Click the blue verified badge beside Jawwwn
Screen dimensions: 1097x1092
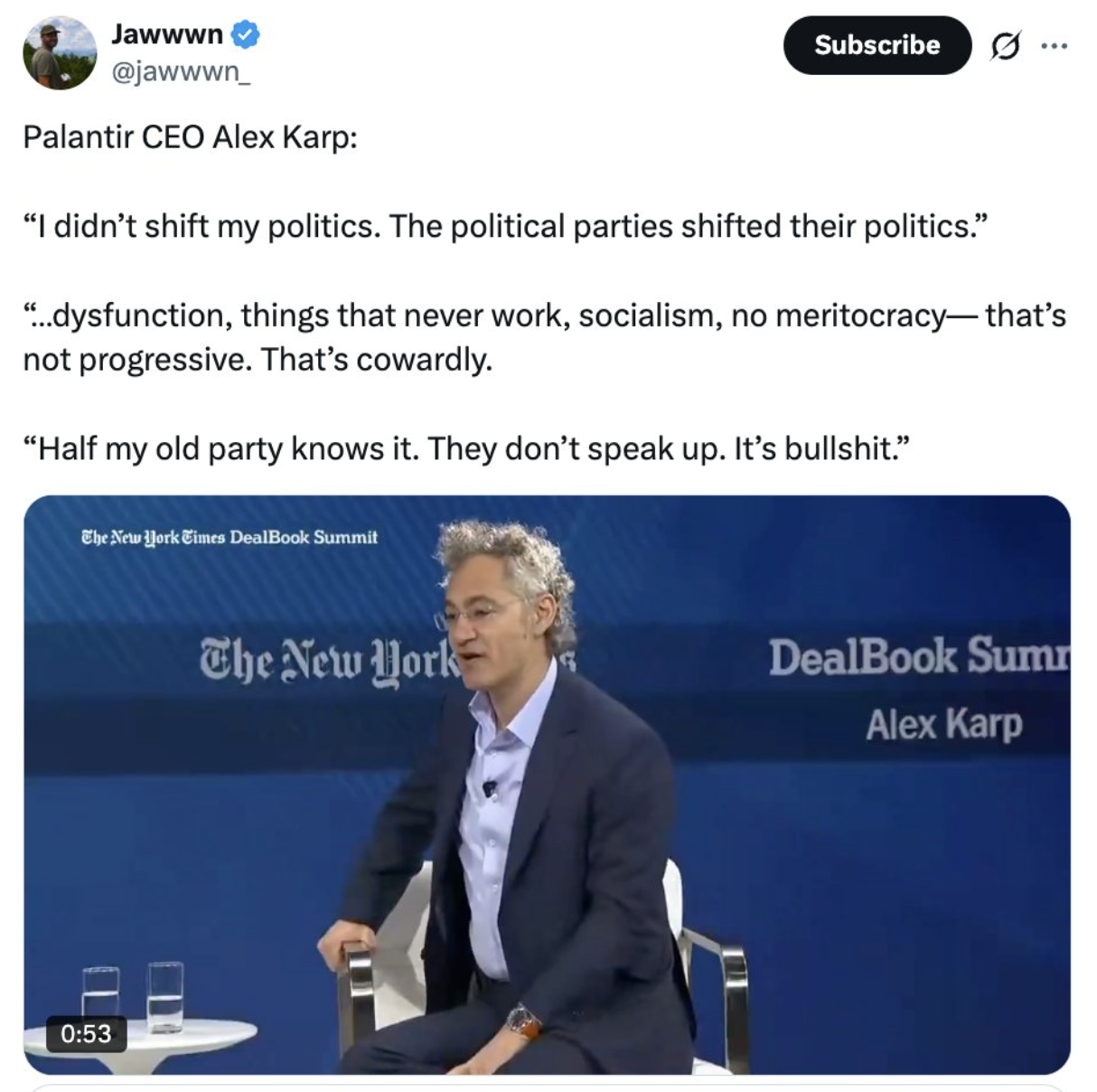click(245, 34)
